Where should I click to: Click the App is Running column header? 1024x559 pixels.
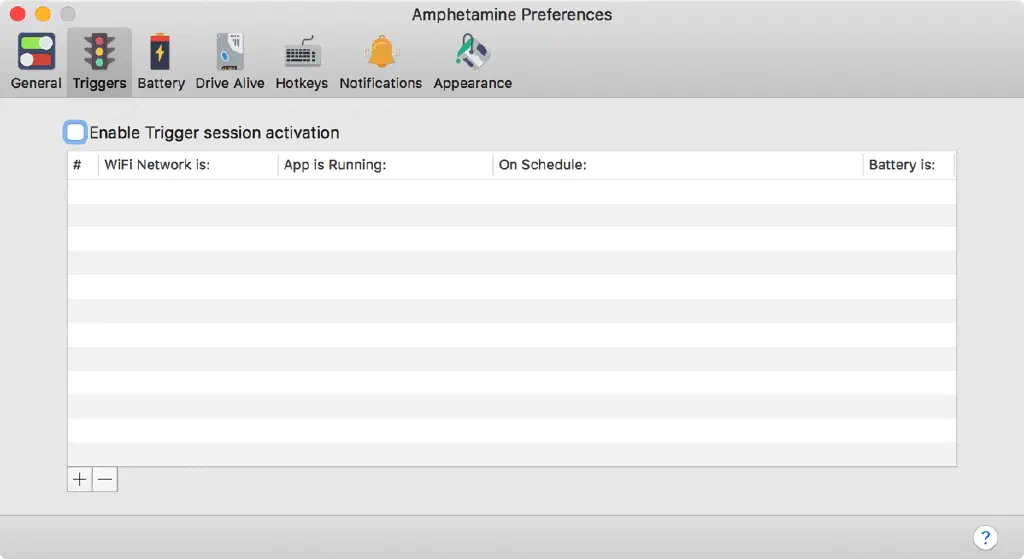coord(335,165)
